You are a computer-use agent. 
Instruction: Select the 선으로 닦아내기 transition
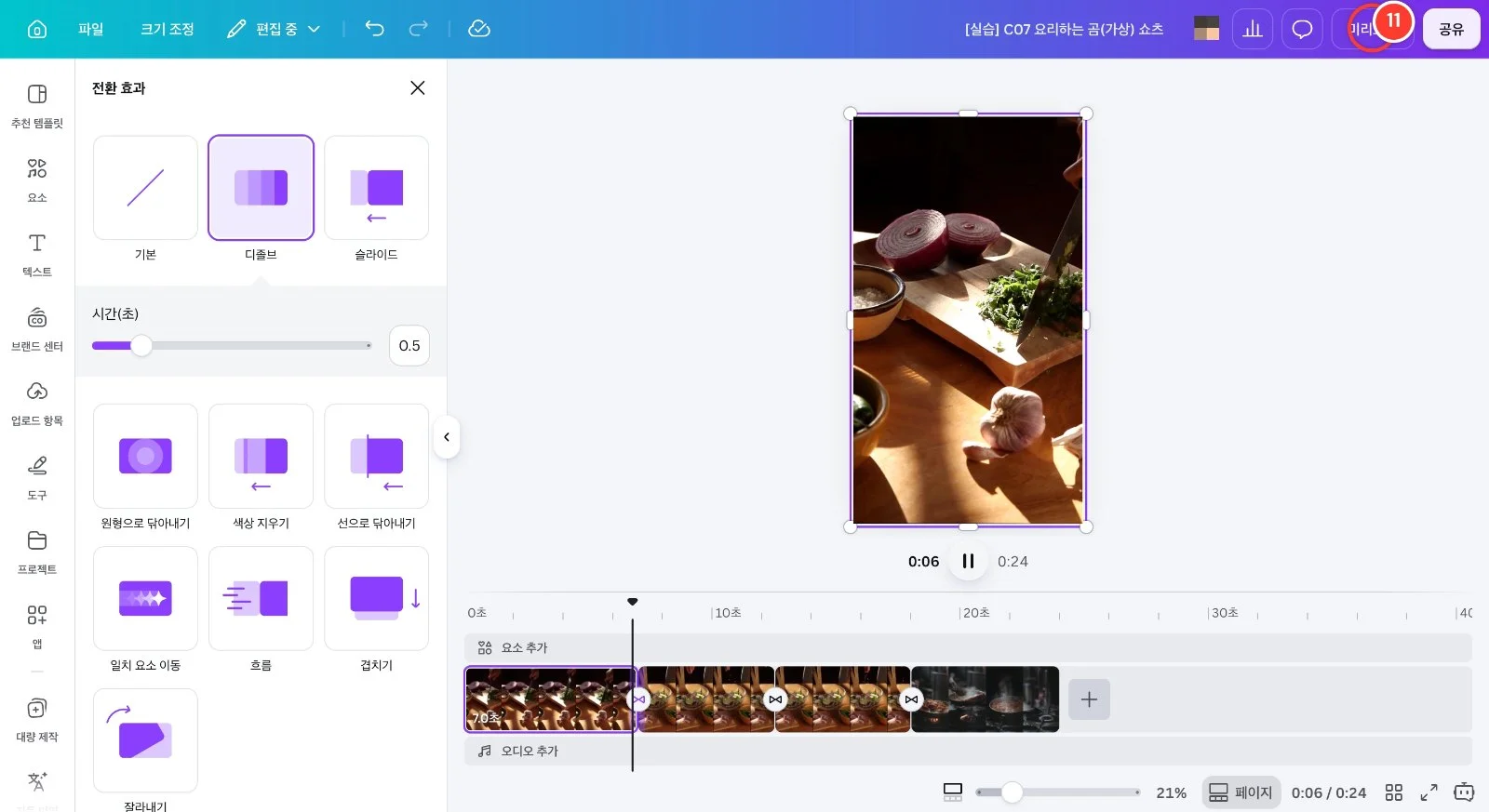(x=376, y=456)
